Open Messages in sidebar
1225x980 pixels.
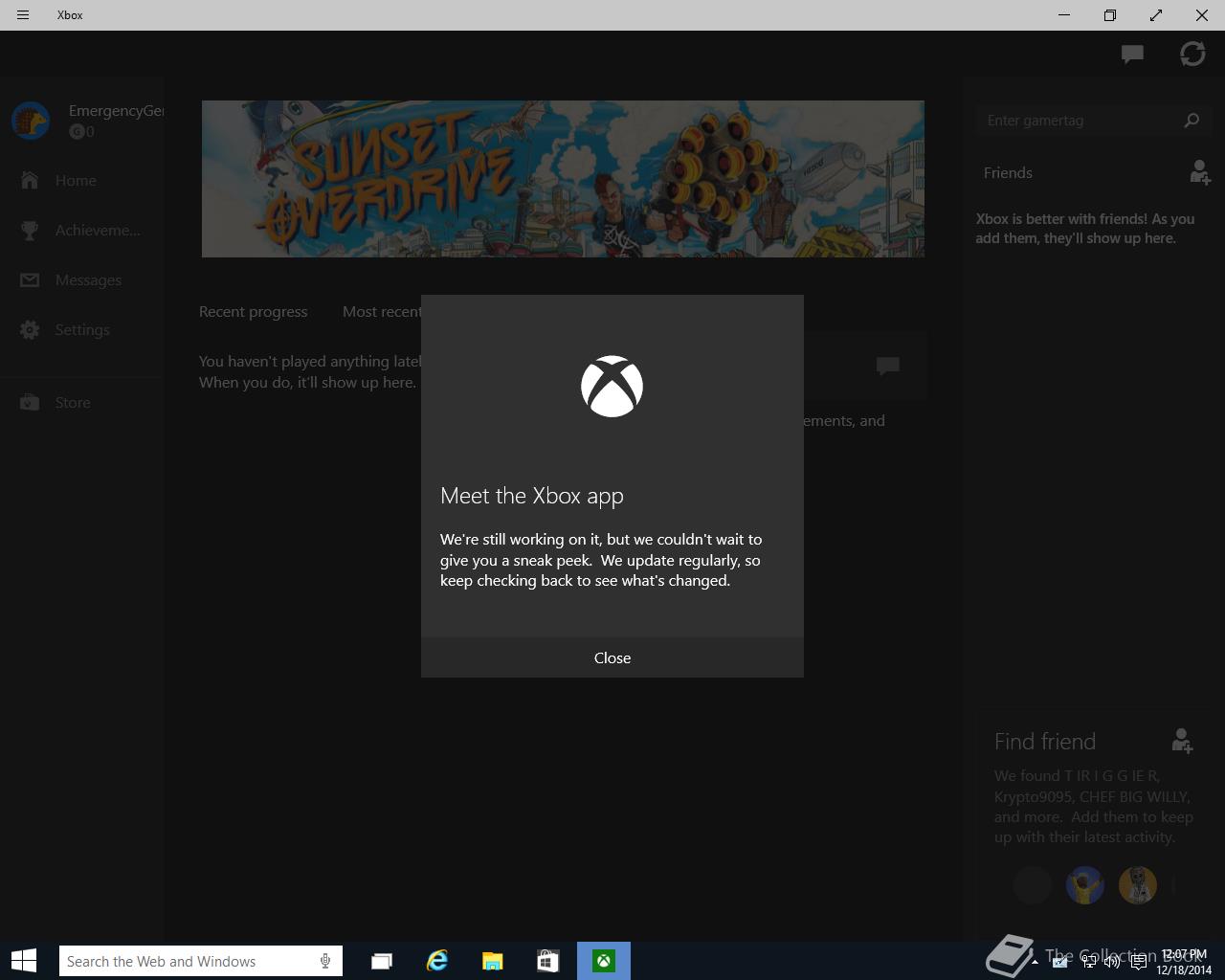pos(81,279)
